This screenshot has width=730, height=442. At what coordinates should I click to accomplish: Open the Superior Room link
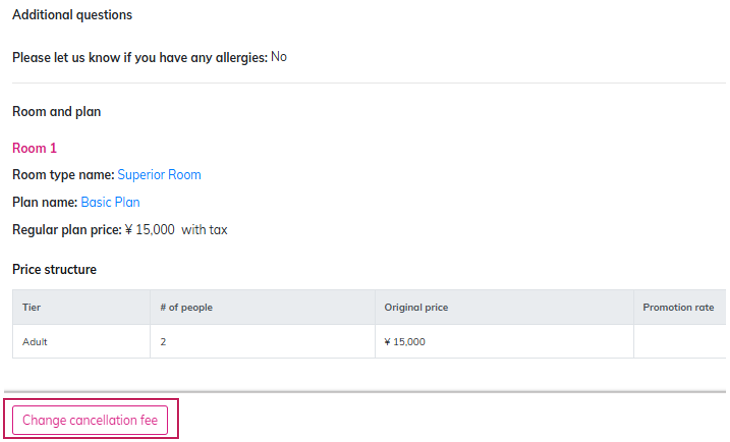point(159,175)
